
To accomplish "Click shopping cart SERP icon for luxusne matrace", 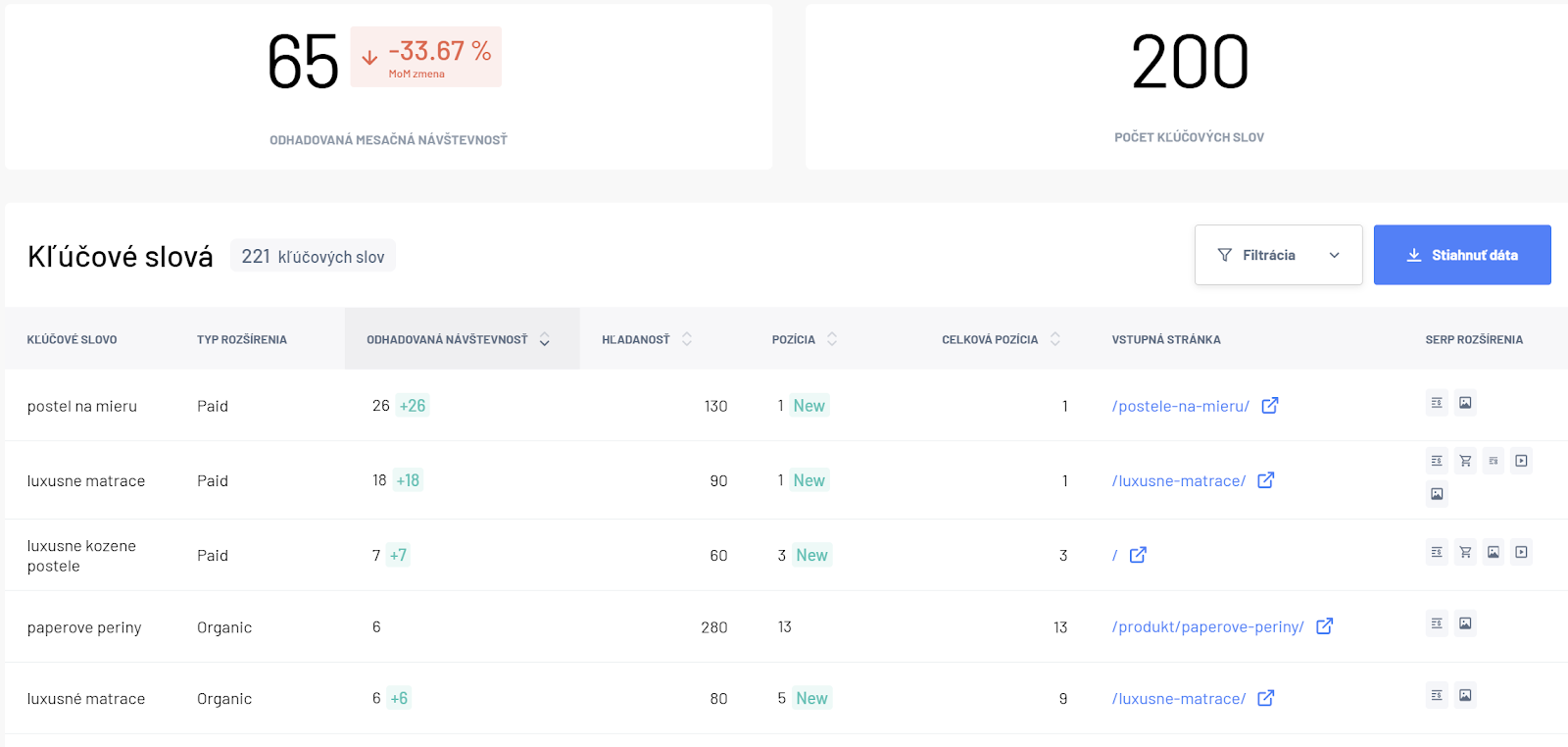I will (x=1465, y=461).
